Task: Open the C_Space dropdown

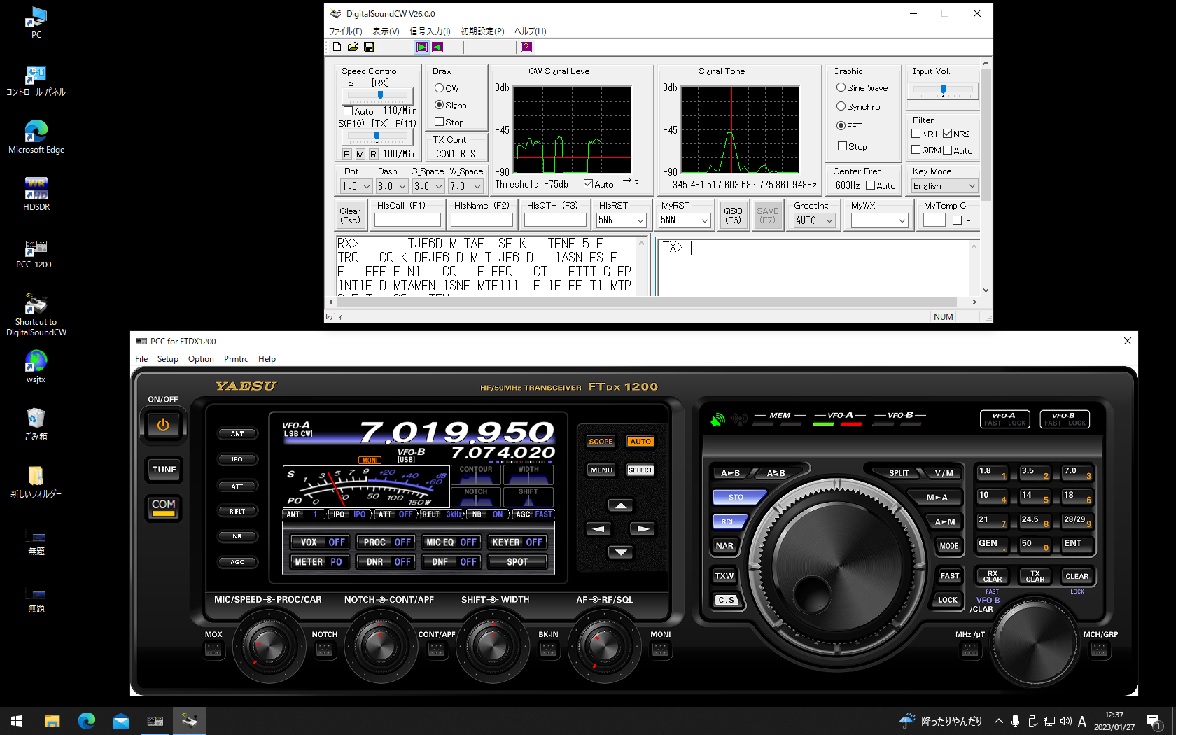Action: pos(428,186)
